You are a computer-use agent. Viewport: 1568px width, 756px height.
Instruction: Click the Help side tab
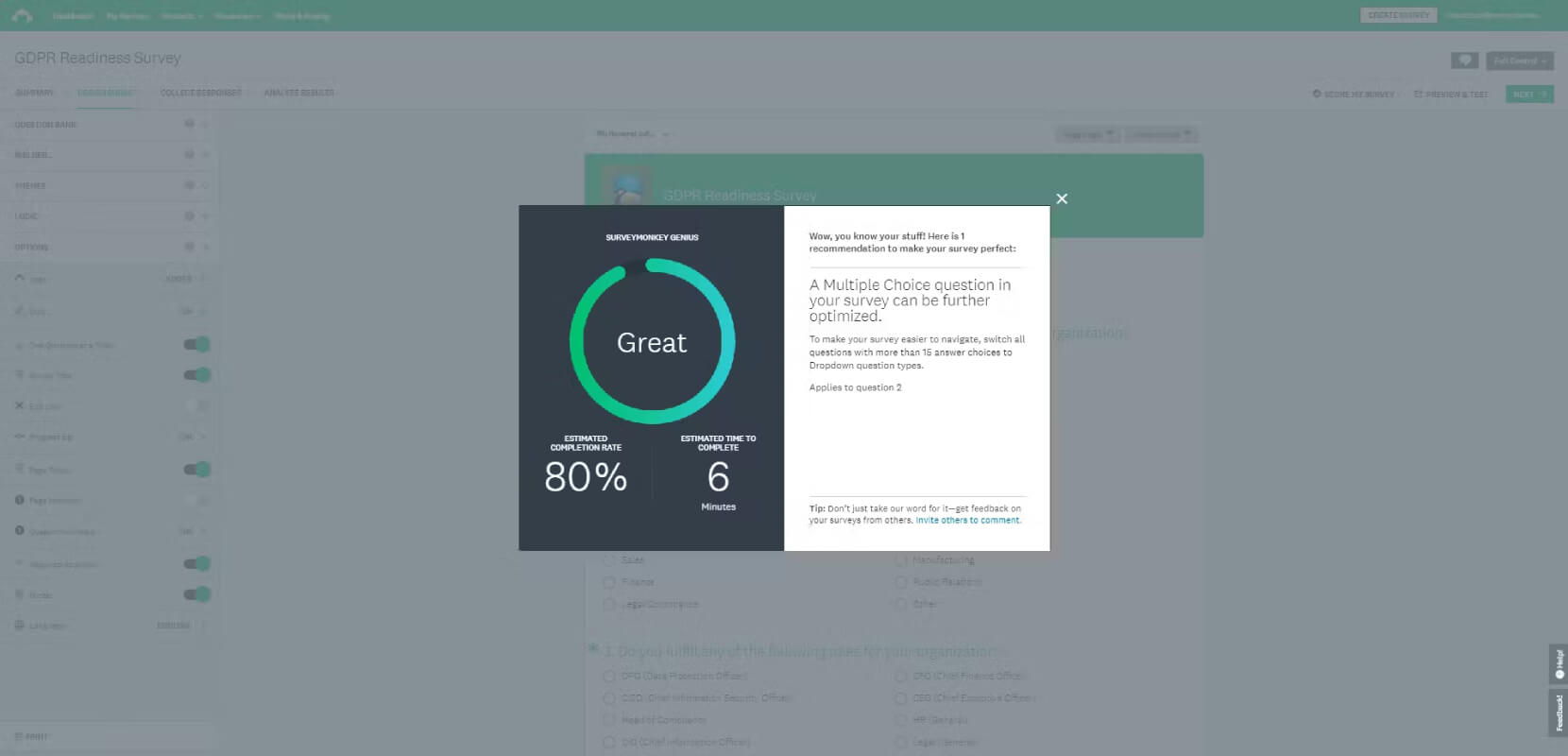(x=1559, y=663)
